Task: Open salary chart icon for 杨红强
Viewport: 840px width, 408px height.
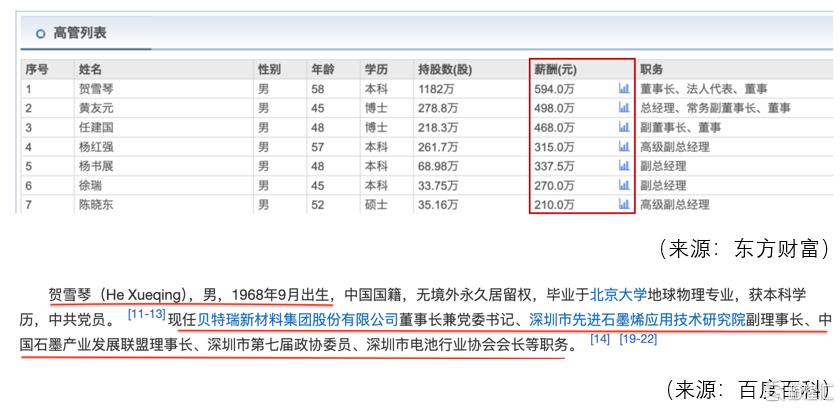Action: pyautogui.click(x=624, y=146)
